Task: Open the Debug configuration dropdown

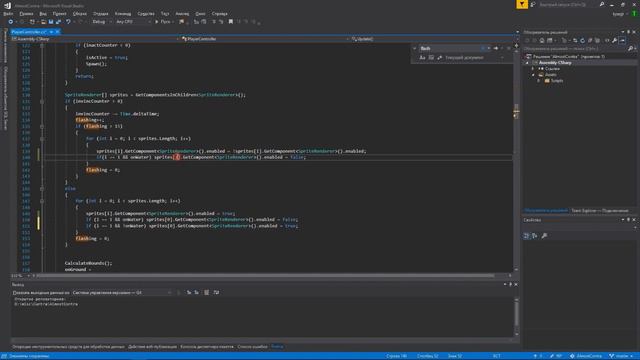Action: [102, 22]
